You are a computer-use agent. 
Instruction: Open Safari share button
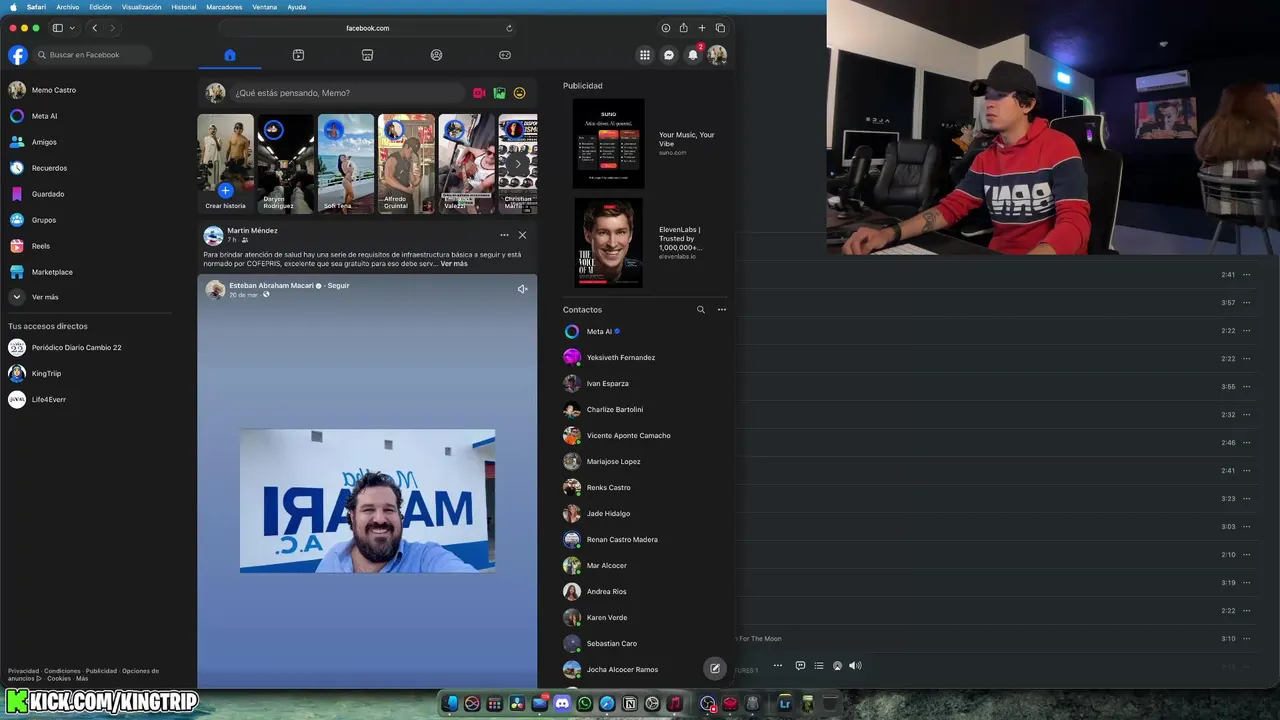coord(684,28)
